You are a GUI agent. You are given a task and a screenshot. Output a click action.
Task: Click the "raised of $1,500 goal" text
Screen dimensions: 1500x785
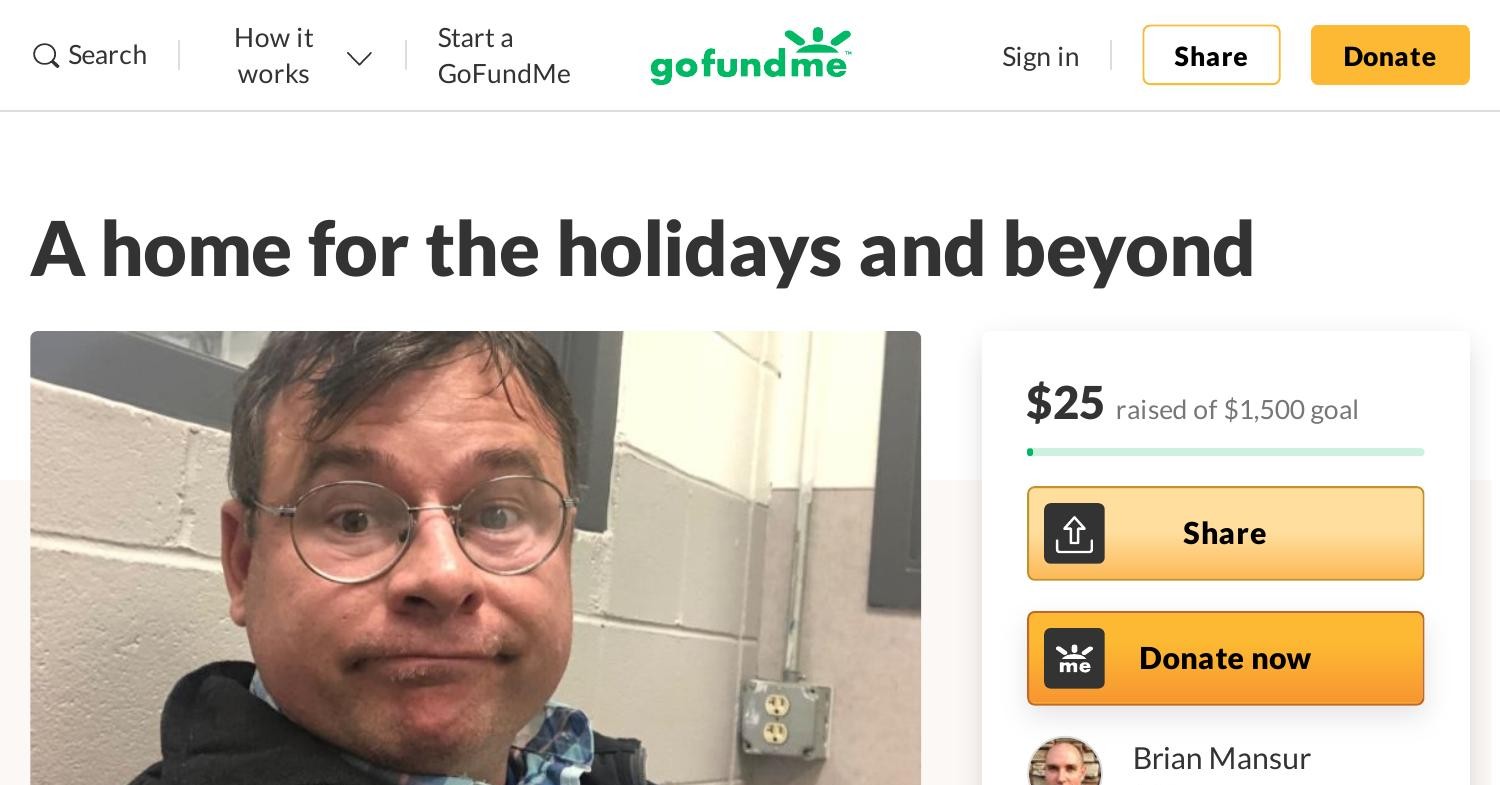1237,410
